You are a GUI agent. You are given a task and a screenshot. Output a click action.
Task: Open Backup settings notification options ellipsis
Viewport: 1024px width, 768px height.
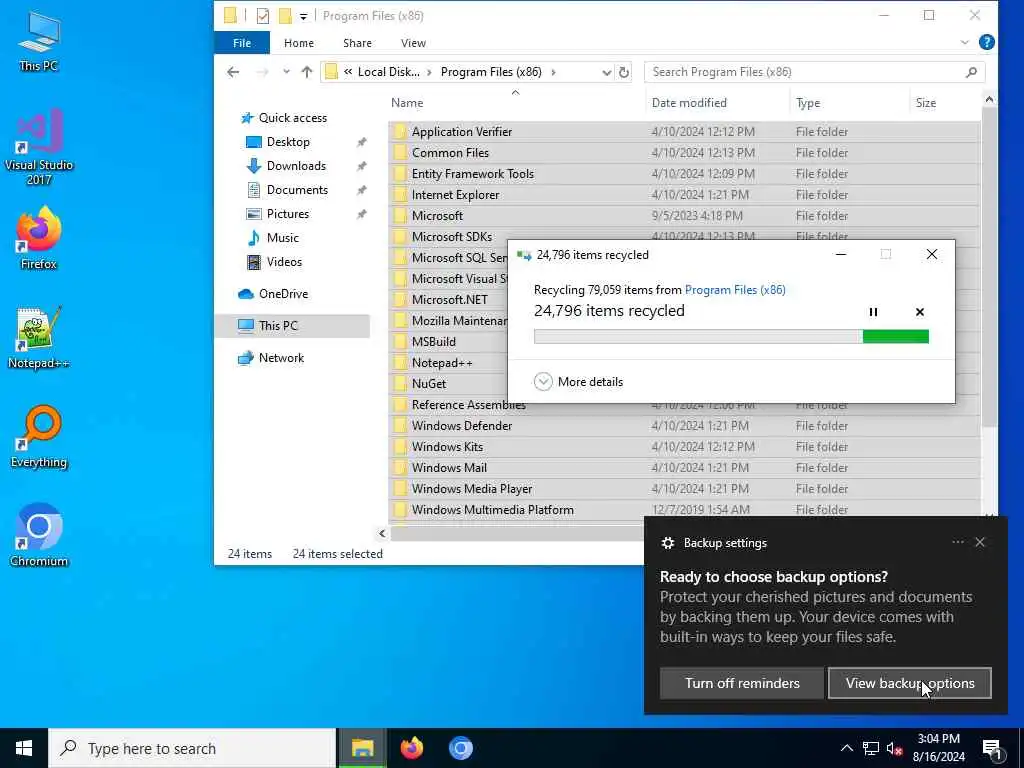point(958,542)
